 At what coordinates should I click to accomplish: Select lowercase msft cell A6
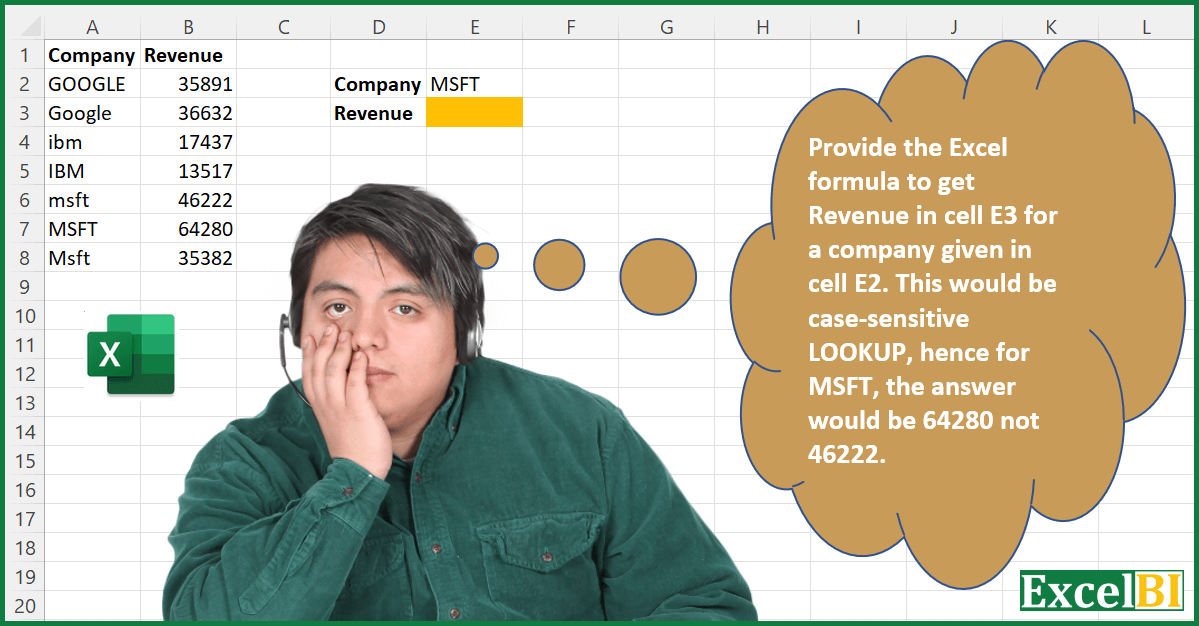click(92, 199)
